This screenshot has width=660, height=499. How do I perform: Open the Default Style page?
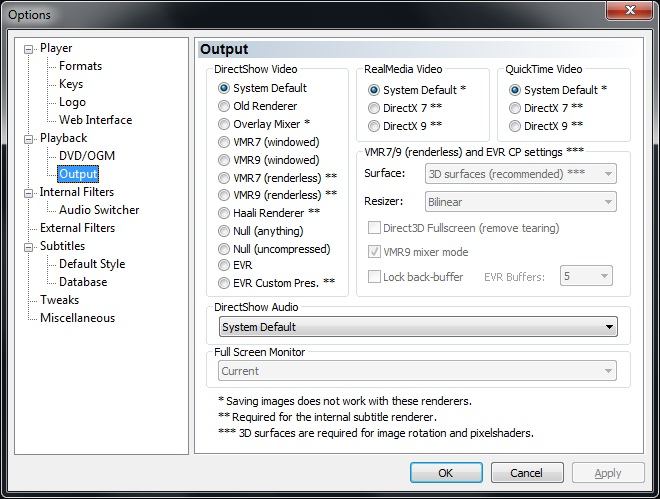pos(92,264)
